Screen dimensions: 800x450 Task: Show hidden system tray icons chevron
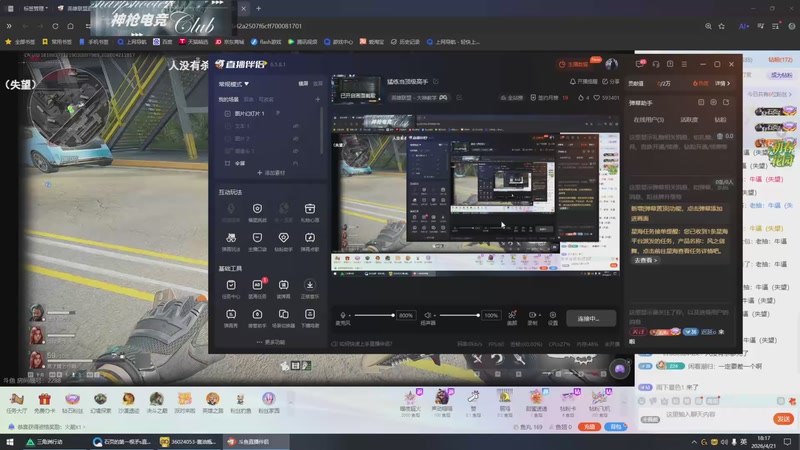694,442
